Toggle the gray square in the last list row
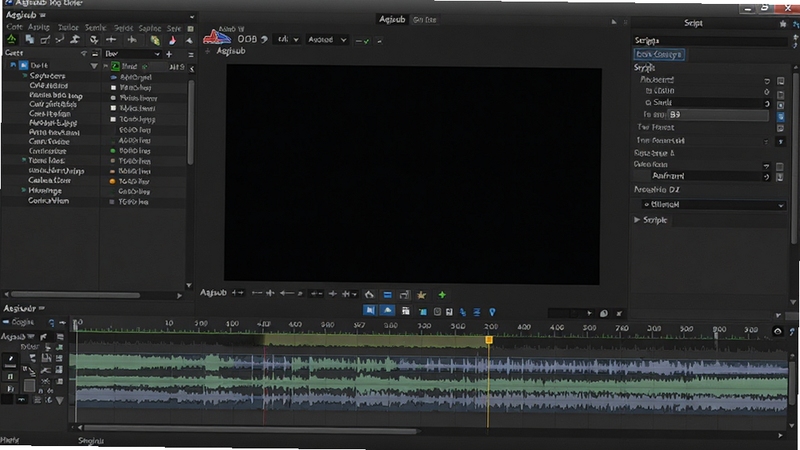Screen dimensions: 800x450 click(x=112, y=202)
